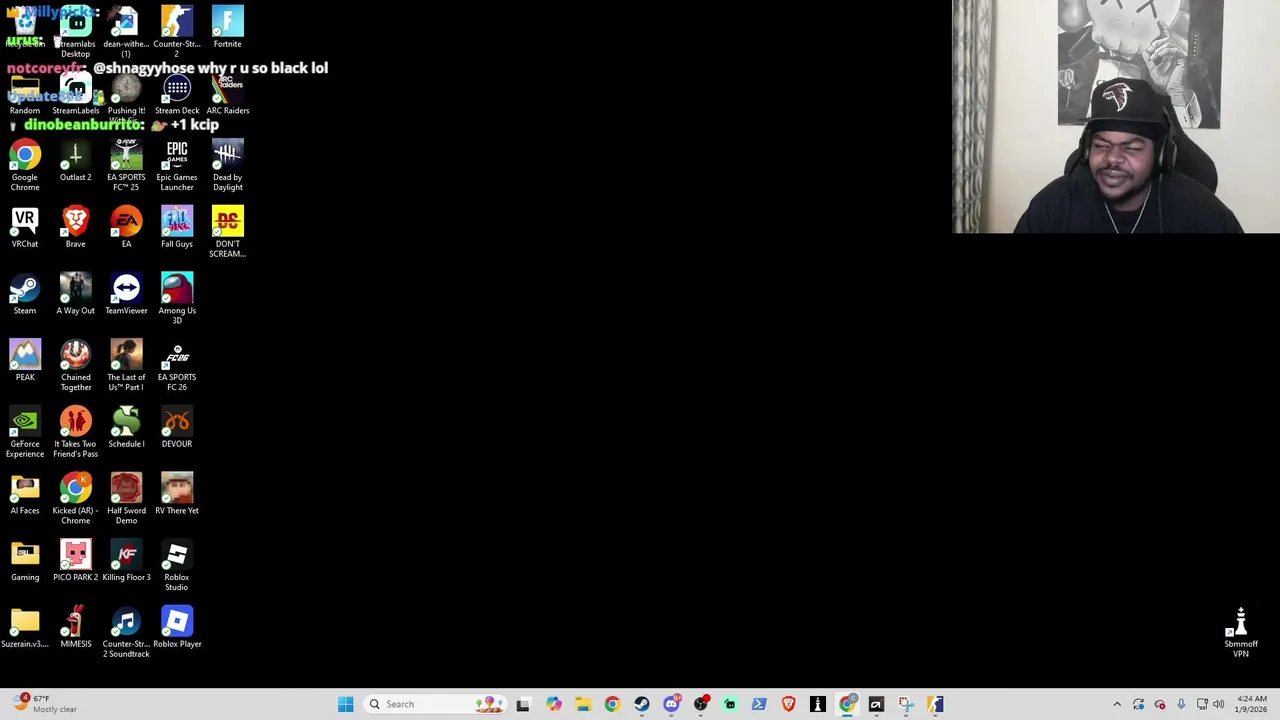Image resolution: width=1280 pixels, height=720 pixels.
Task: Select the GeForce Experience icon
Action: pyautogui.click(x=25, y=432)
